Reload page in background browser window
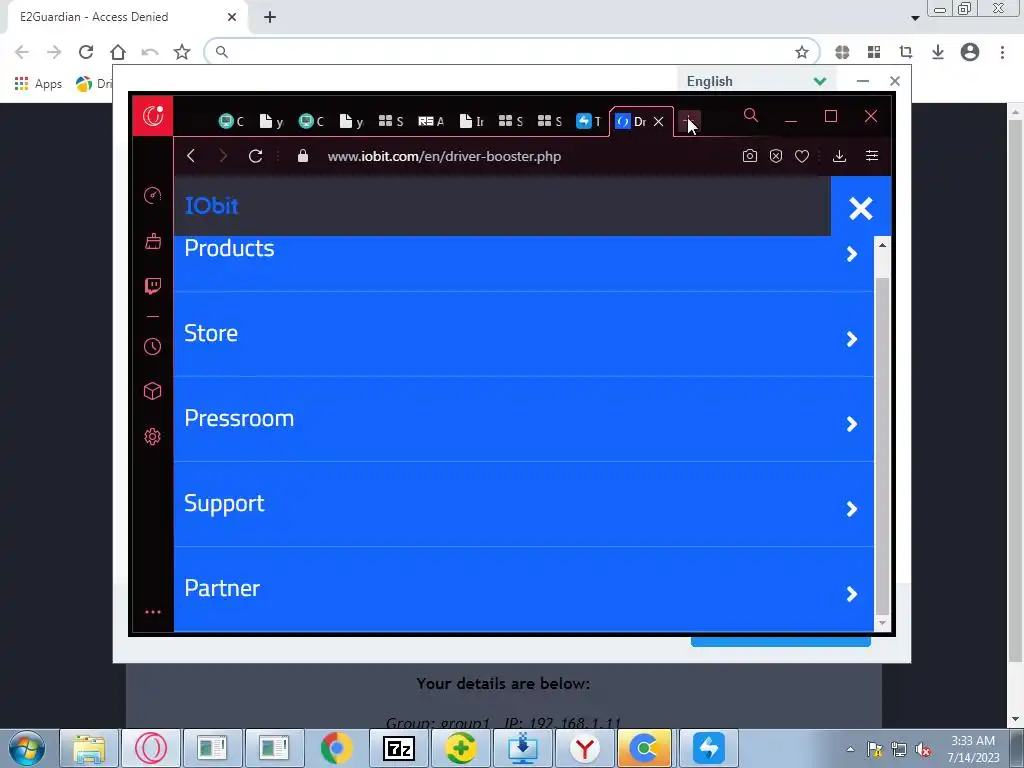The image size is (1024, 768). [86, 52]
